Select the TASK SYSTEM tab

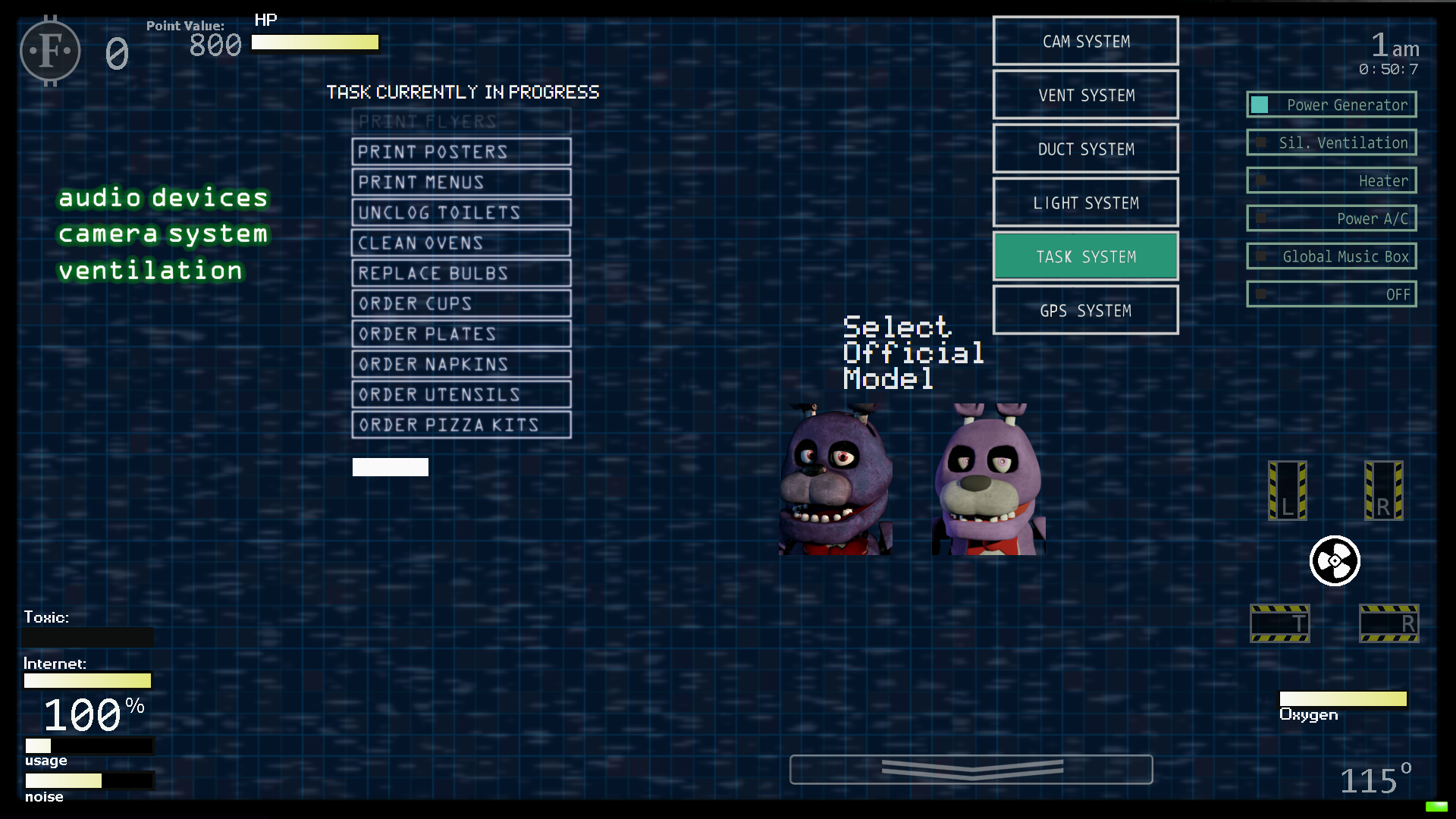coord(1085,256)
